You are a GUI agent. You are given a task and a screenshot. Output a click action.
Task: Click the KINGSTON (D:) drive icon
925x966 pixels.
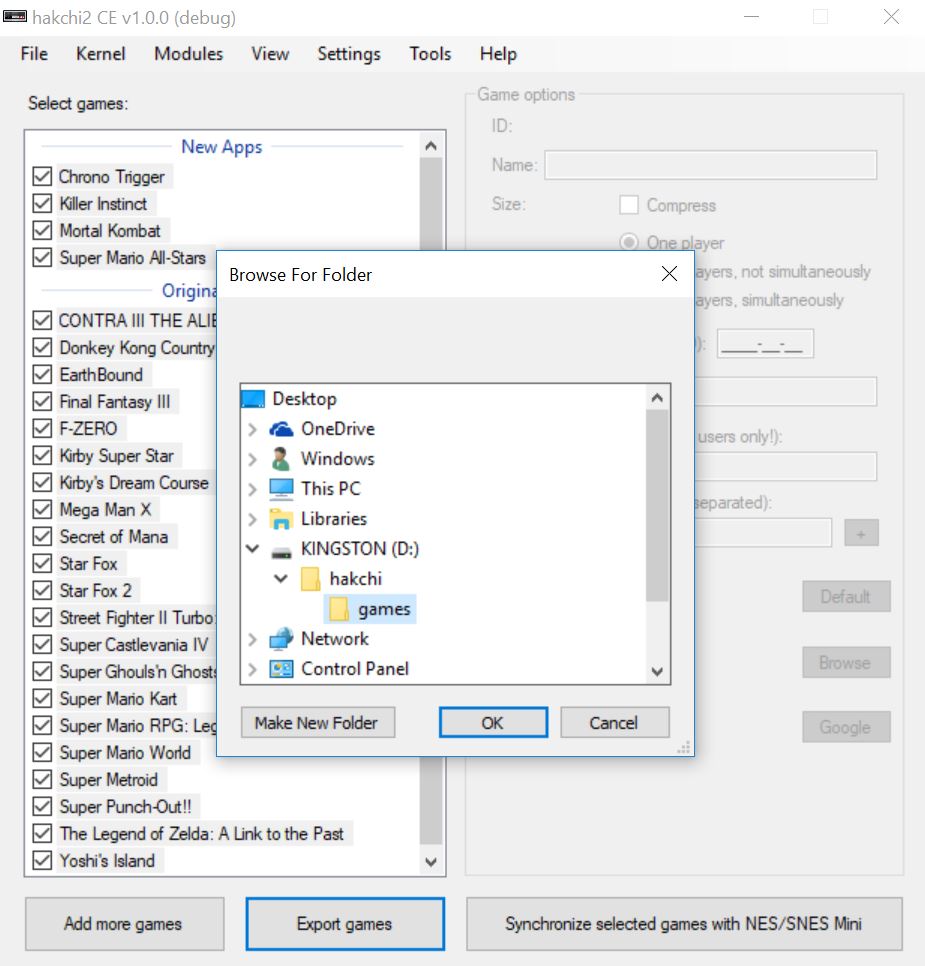[281, 552]
